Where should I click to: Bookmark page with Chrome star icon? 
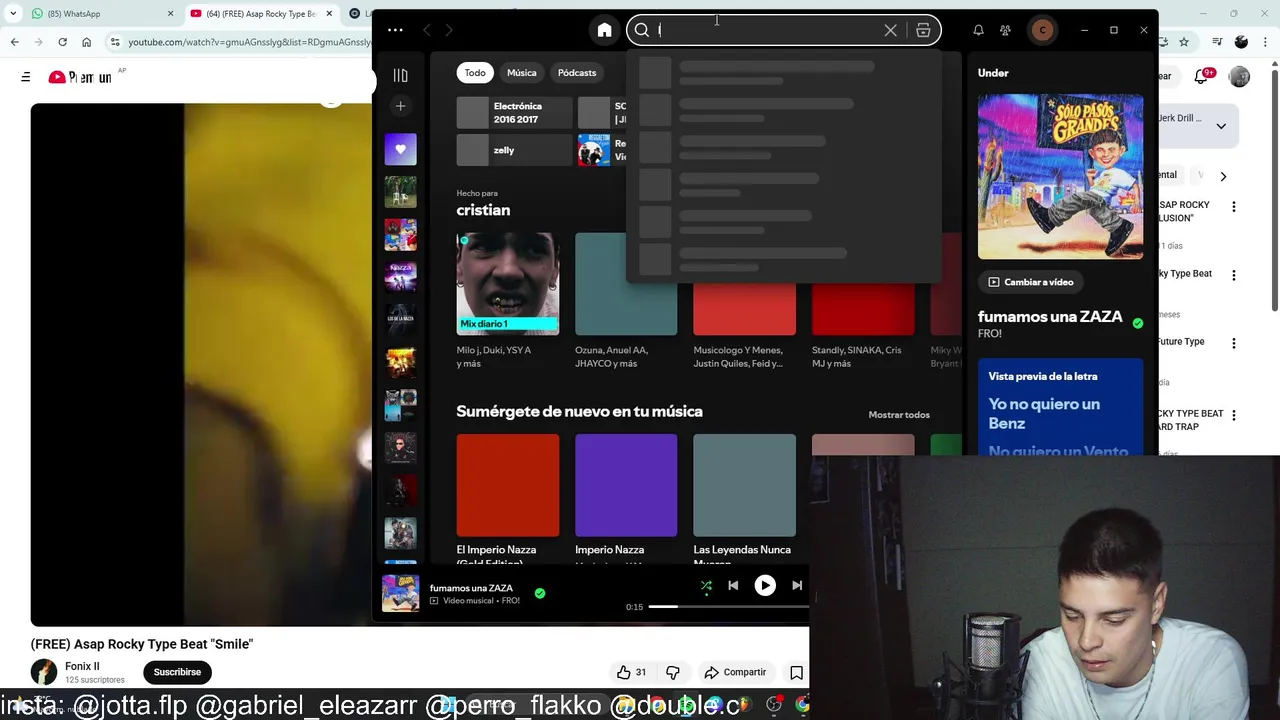tap(1184, 42)
